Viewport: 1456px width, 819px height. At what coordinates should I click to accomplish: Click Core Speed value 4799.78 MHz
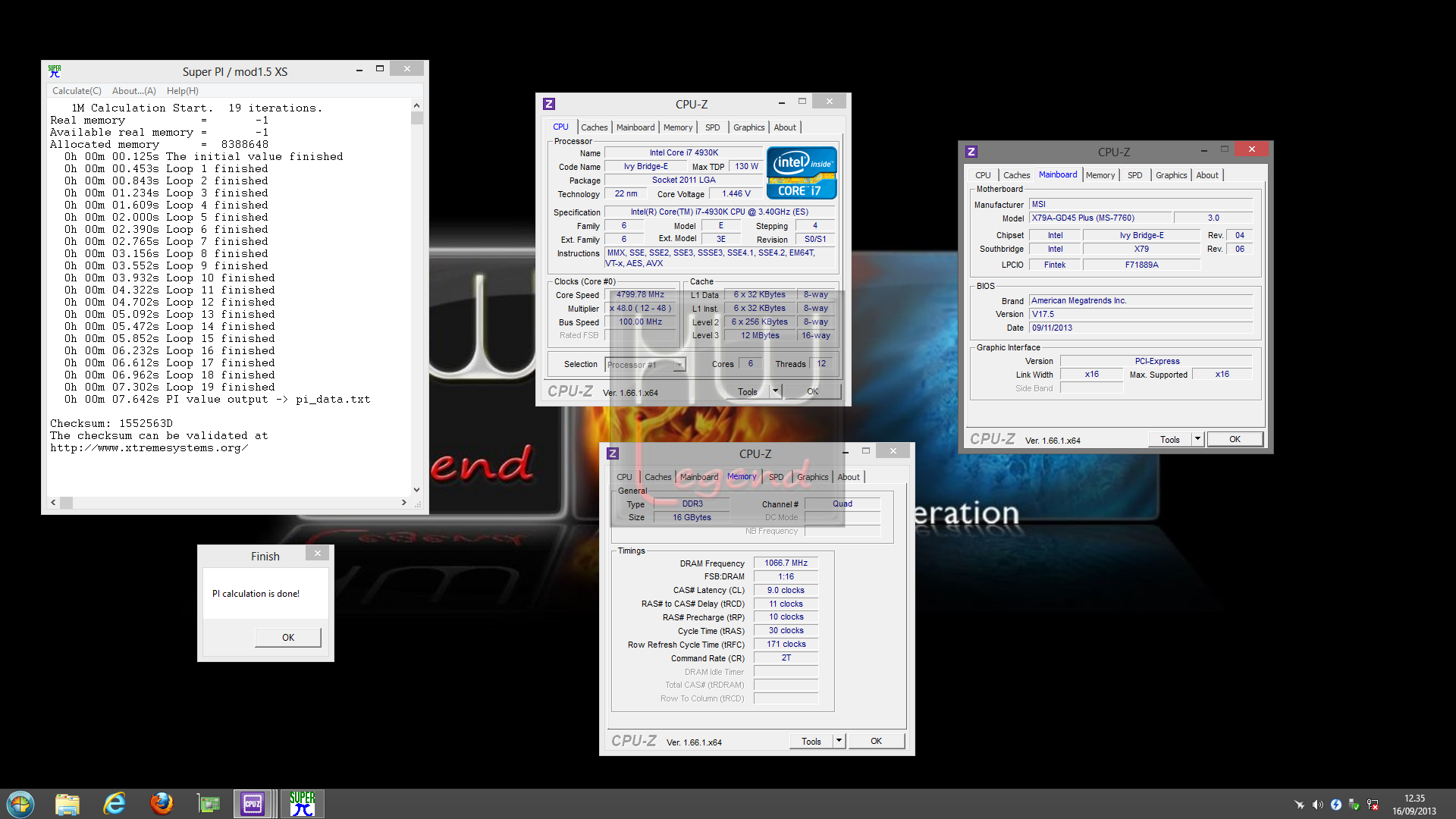(640, 295)
